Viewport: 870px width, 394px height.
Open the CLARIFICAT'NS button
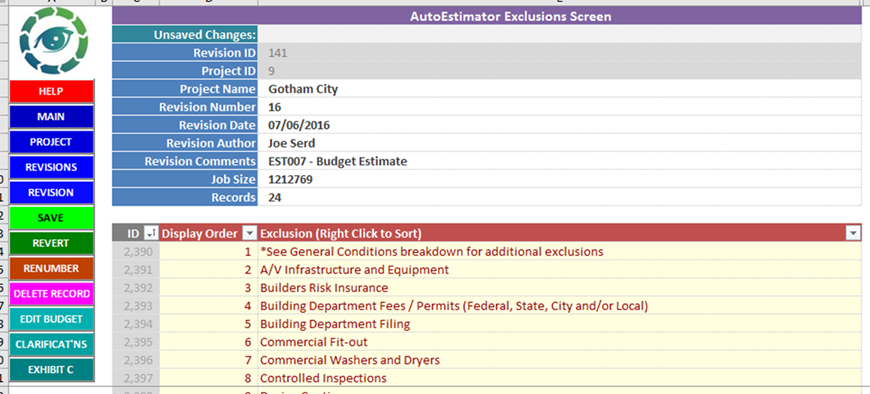click(51, 345)
